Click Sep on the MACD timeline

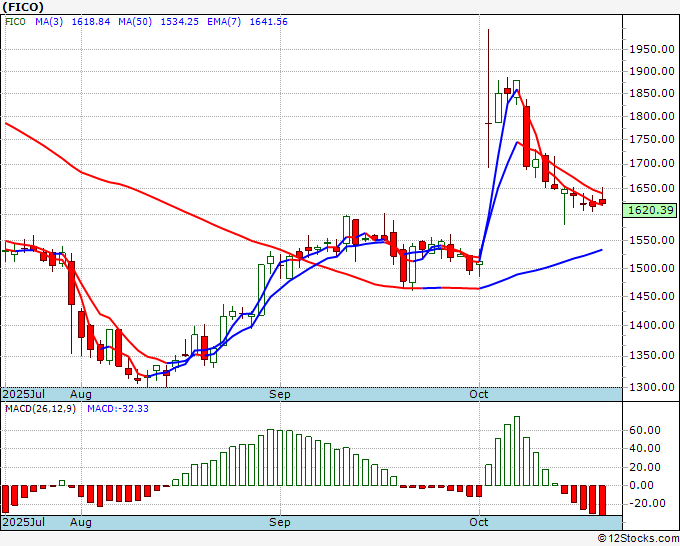pos(280,522)
